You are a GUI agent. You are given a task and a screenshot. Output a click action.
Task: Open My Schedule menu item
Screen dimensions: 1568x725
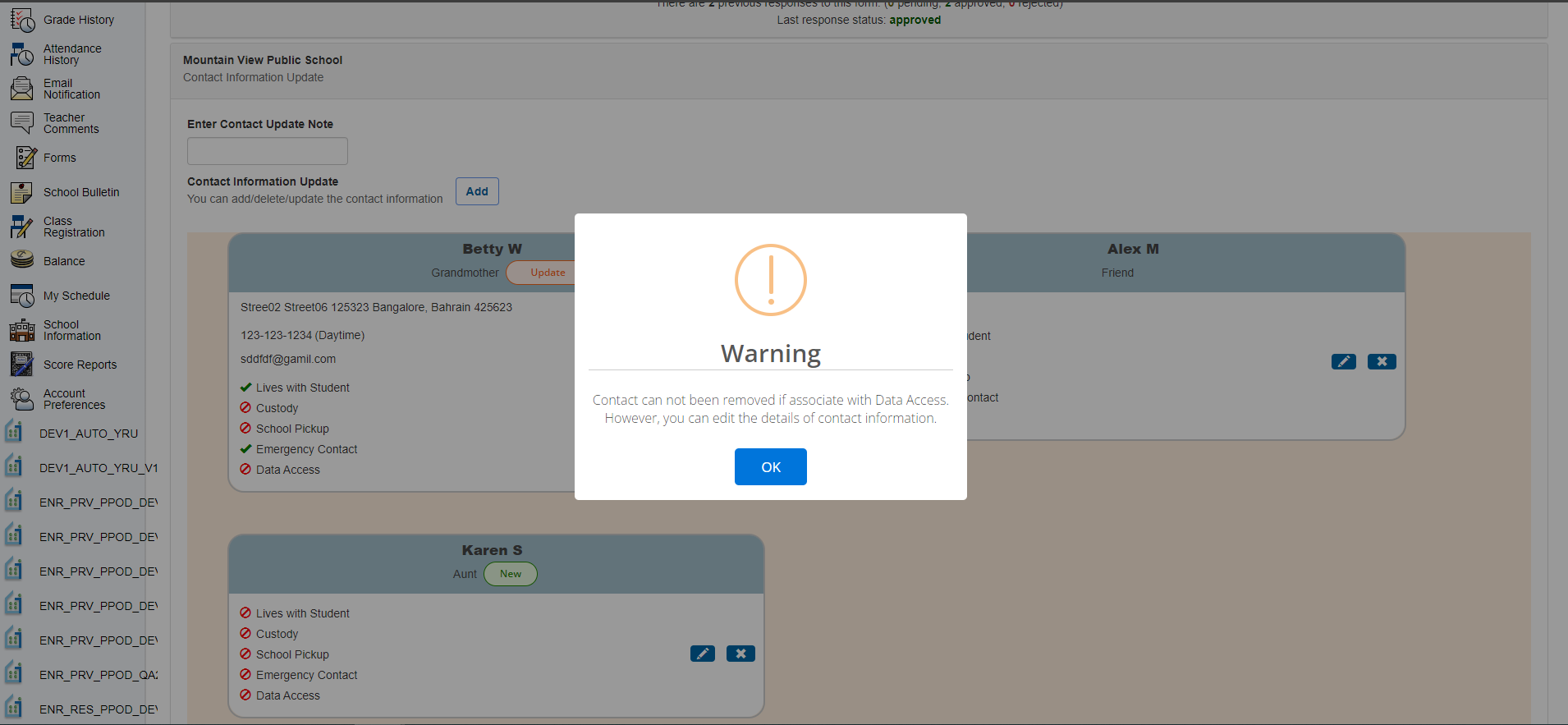pyautogui.click(x=76, y=296)
